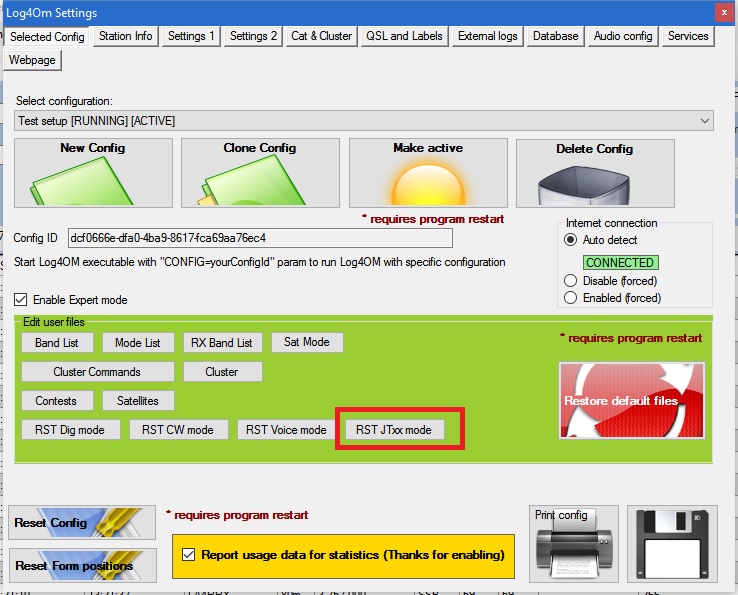Viewport: 738px width, 595px height.
Task: Edit the Cluster Commands file
Action: (x=97, y=372)
